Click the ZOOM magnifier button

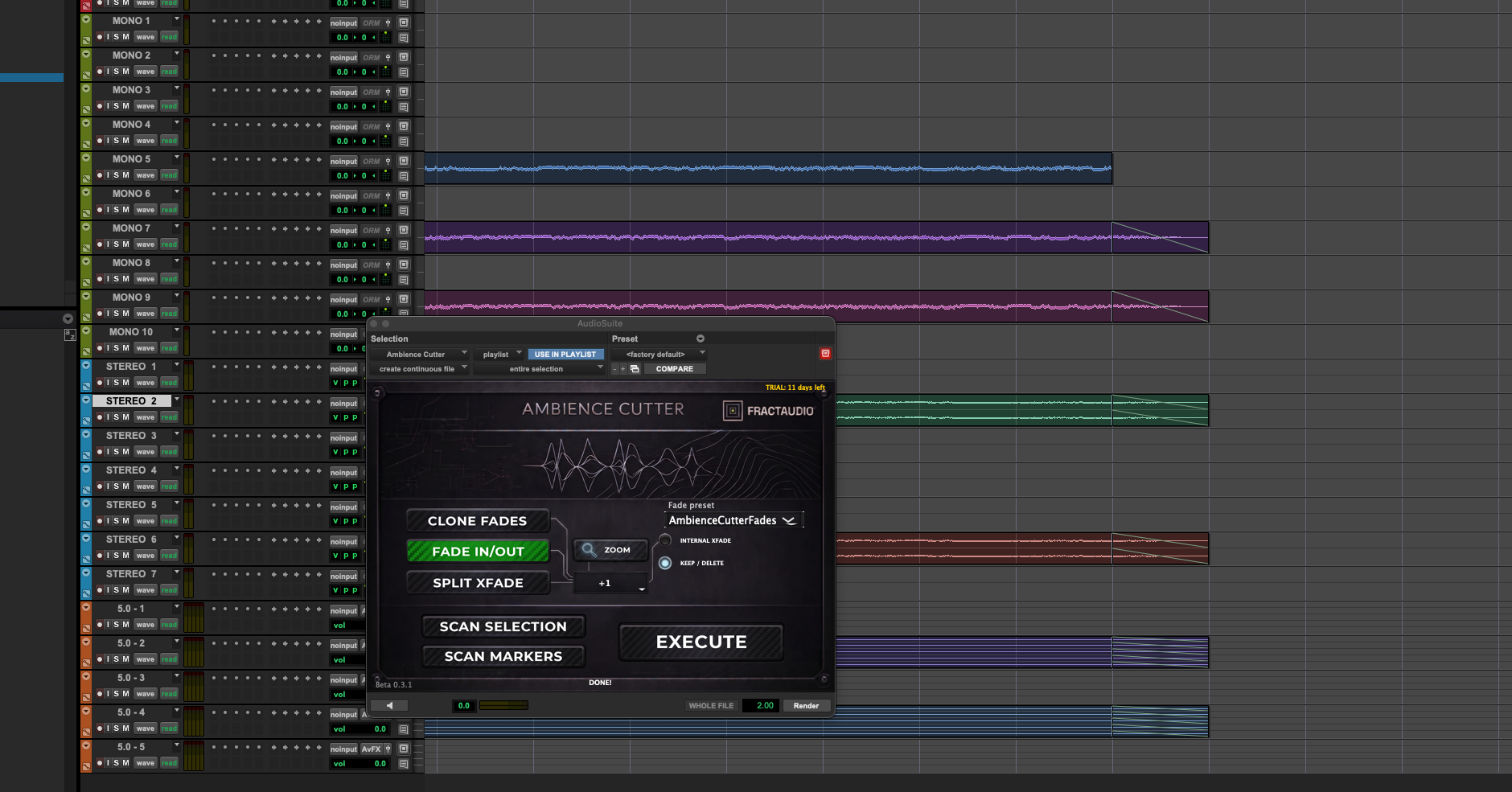(610, 550)
